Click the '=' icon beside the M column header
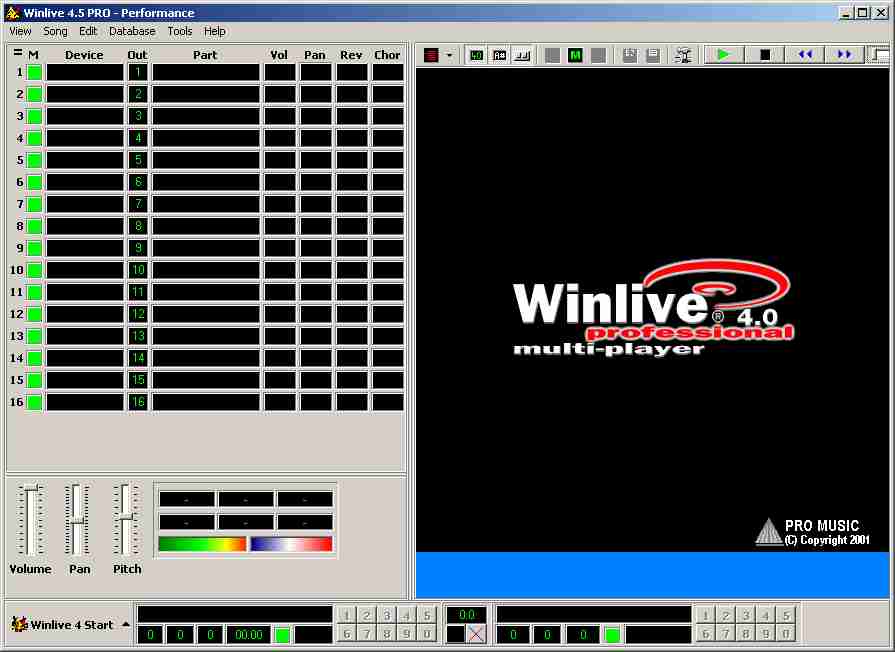Screen dimensions: 895x652 pos(18,53)
